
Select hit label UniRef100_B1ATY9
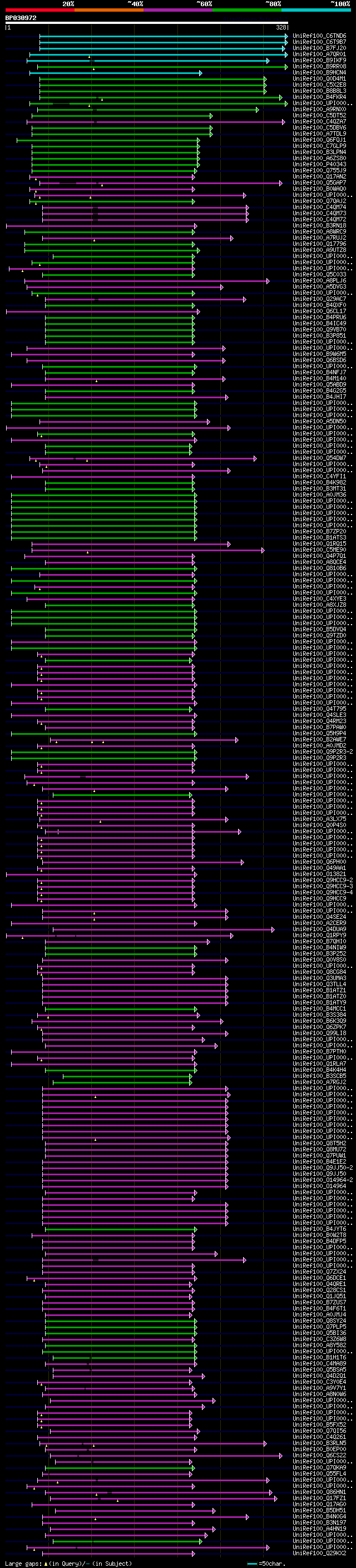point(319,1002)
